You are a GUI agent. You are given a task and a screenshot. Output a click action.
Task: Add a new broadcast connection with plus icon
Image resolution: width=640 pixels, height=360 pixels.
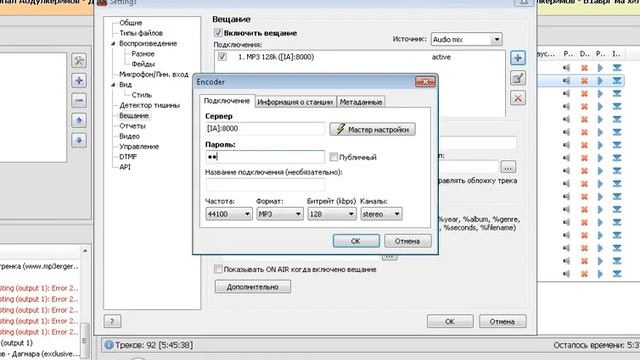[x=518, y=58]
